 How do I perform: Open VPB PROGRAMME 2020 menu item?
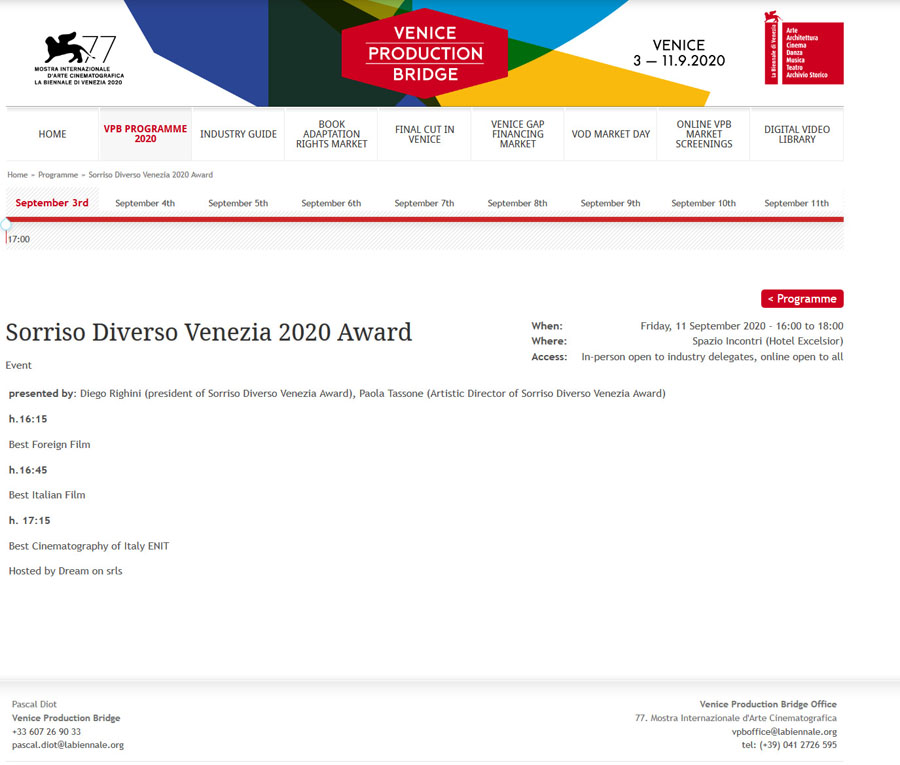click(145, 134)
